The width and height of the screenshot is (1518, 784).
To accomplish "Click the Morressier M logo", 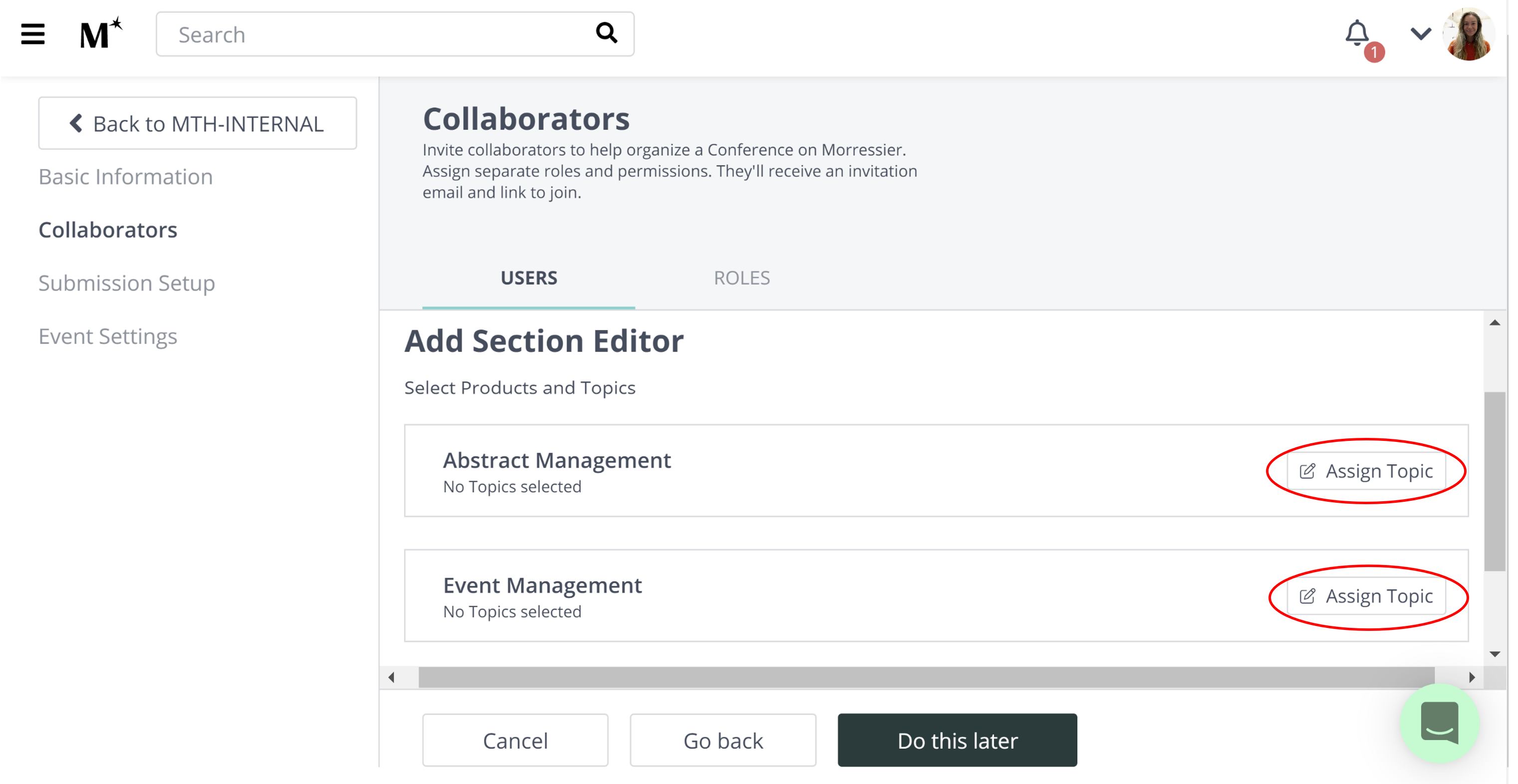I will point(101,33).
